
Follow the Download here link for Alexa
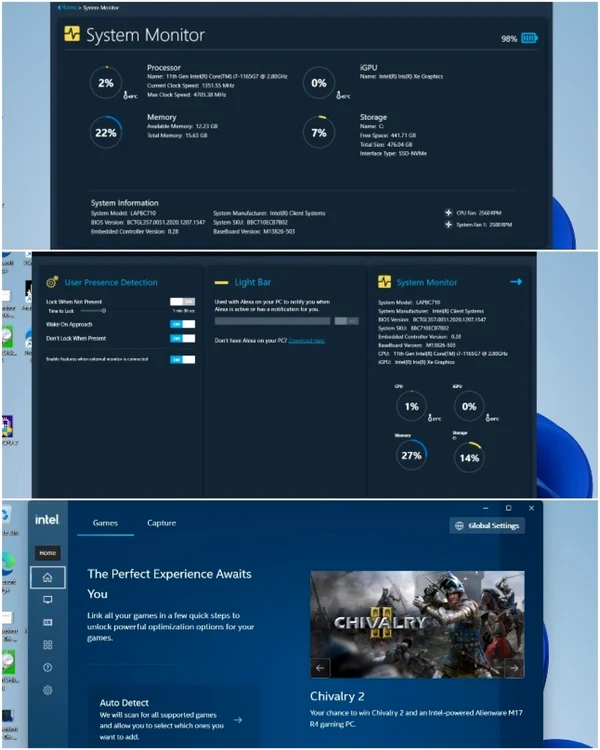[x=307, y=341]
